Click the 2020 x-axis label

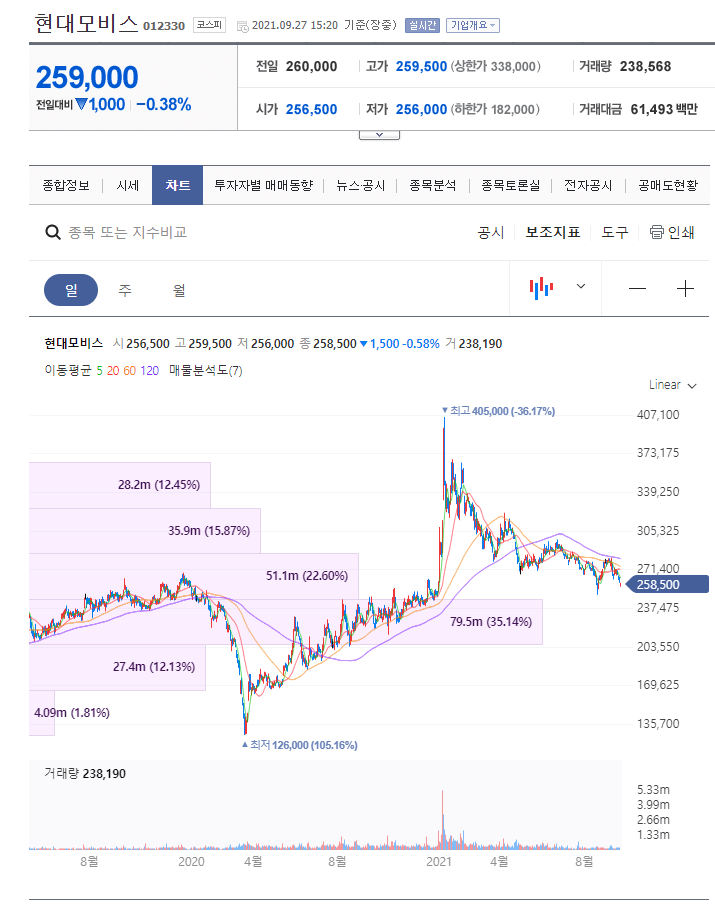[191, 861]
